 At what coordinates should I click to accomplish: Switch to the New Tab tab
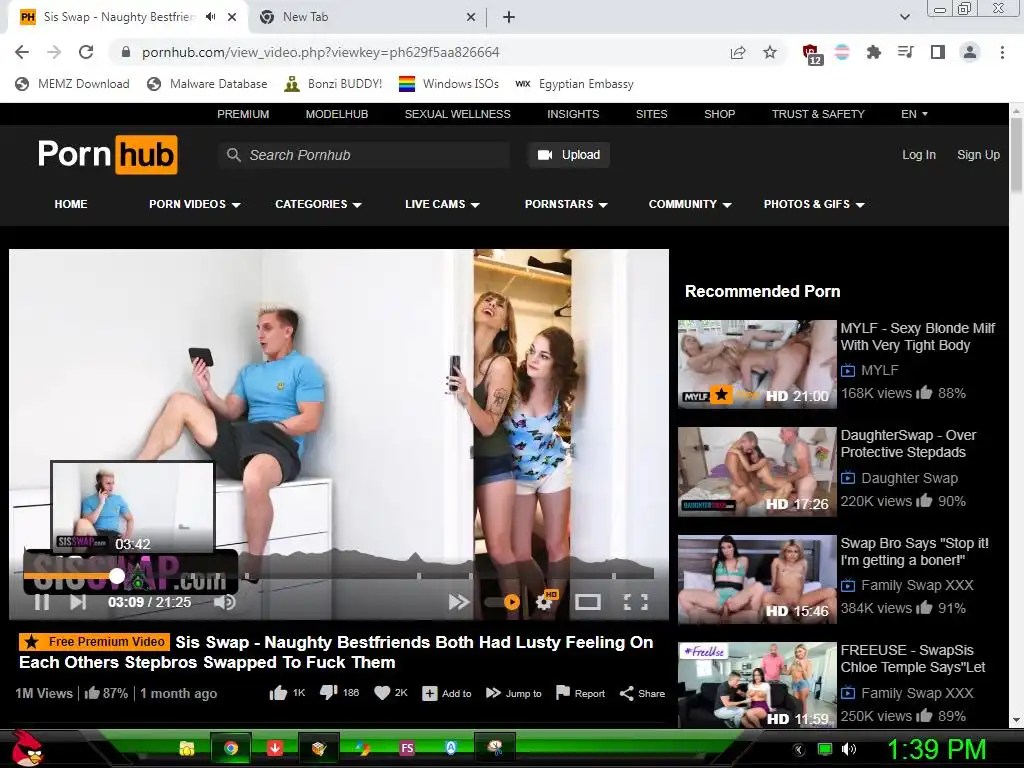(x=366, y=17)
